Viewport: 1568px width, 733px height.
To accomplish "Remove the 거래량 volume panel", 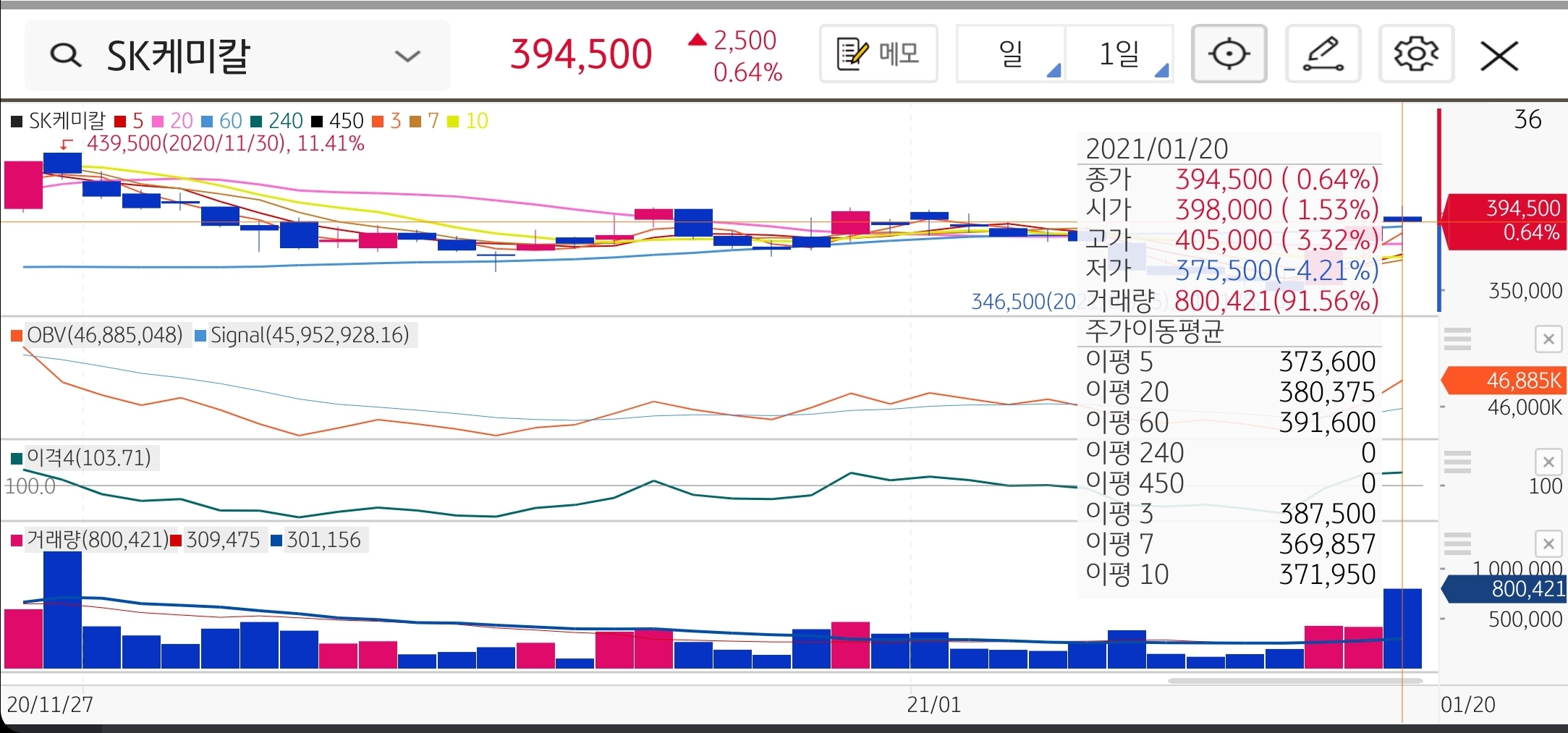I will [1548, 543].
